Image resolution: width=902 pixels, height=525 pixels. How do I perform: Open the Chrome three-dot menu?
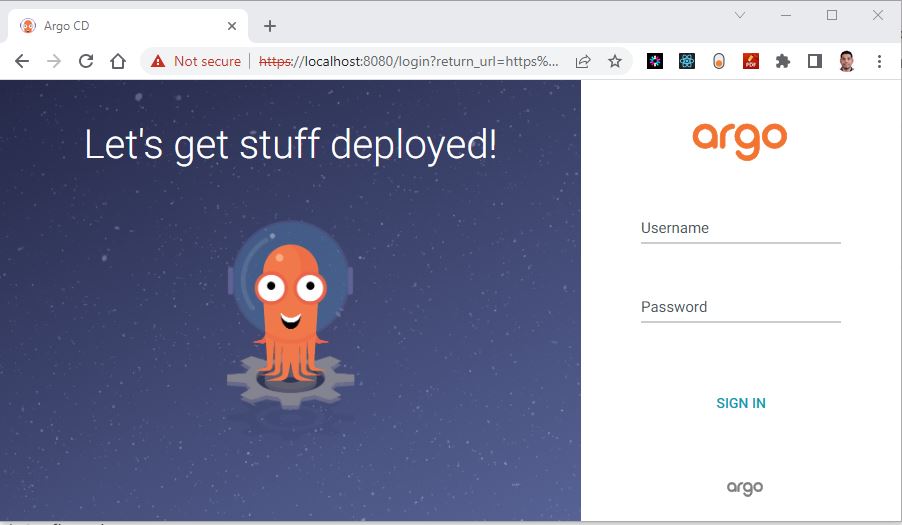tap(879, 61)
